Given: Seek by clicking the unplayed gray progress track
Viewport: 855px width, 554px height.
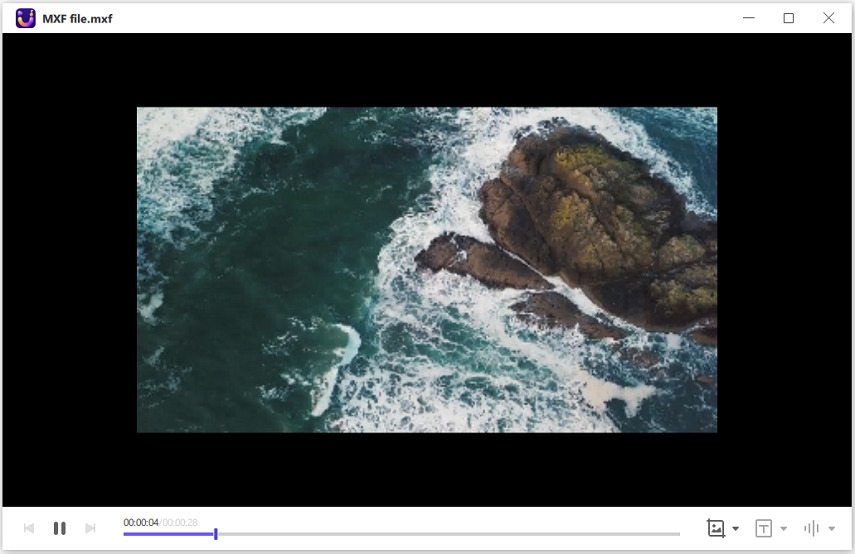Looking at the screenshot, I should click(x=450, y=534).
